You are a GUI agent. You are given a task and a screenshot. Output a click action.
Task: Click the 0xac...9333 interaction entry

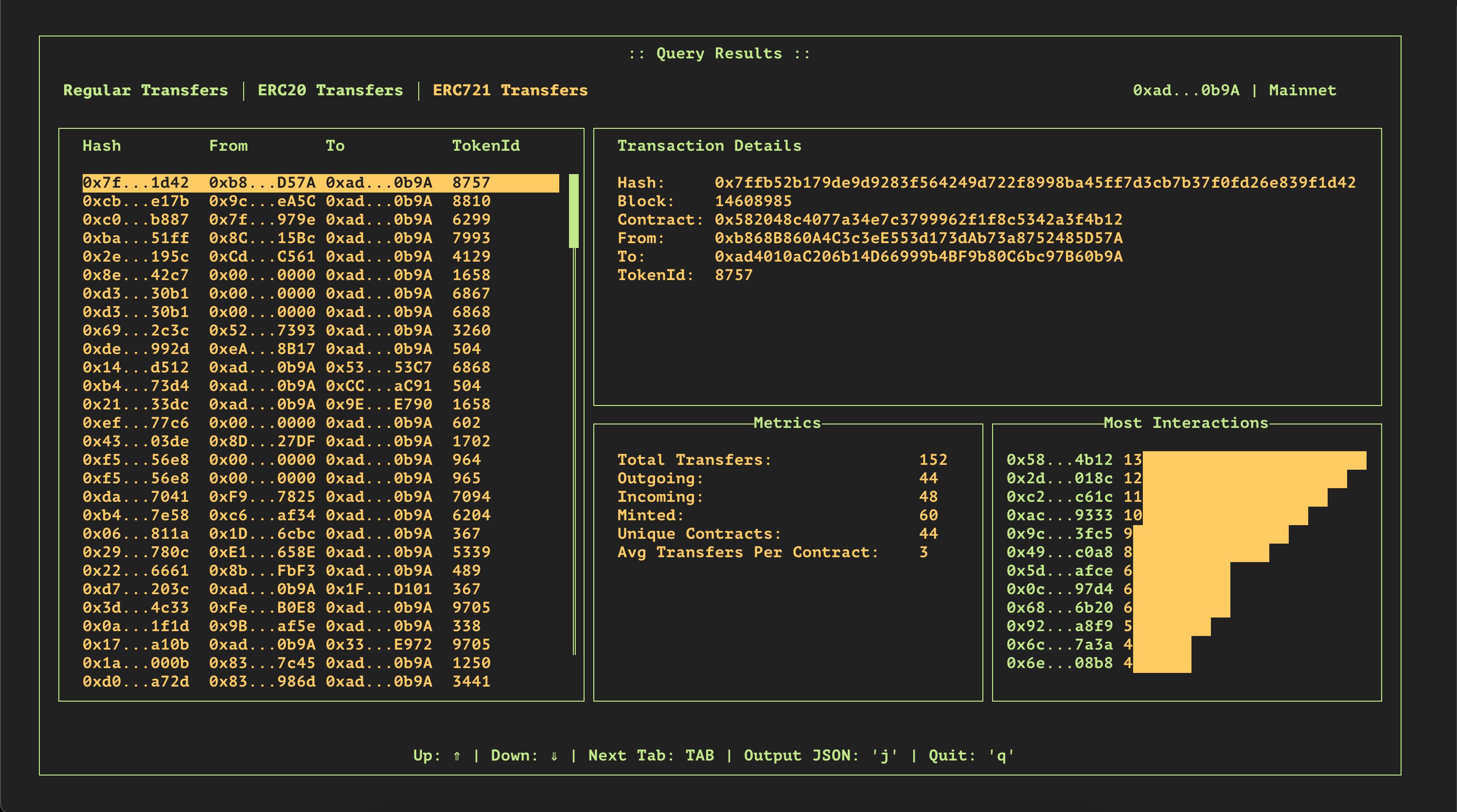[x=1157, y=516]
